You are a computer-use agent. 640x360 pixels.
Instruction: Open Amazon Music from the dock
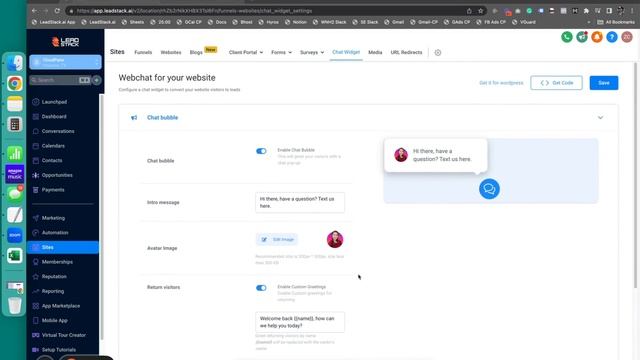point(15,174)
